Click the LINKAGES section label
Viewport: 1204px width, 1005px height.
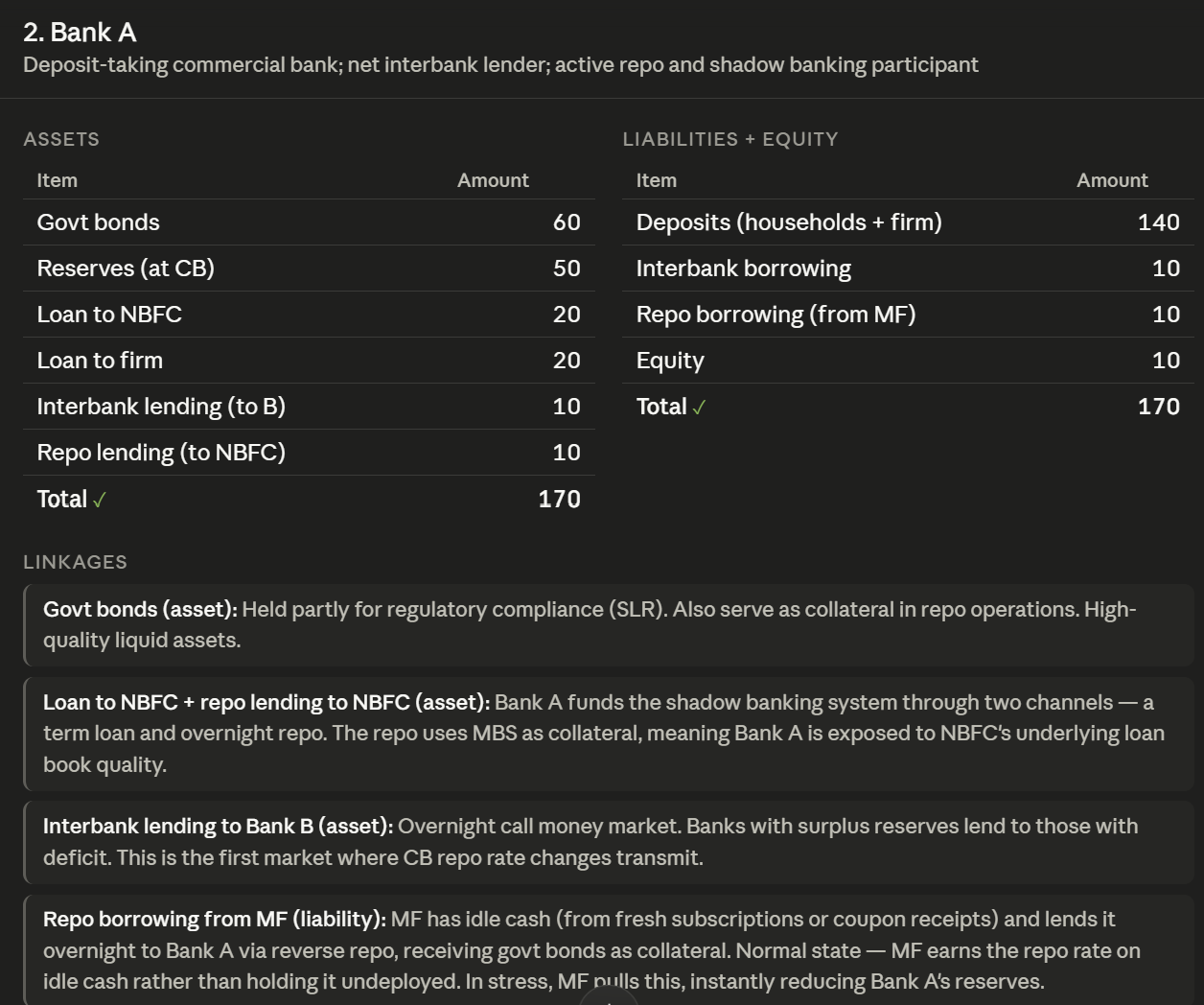[75, 562]
